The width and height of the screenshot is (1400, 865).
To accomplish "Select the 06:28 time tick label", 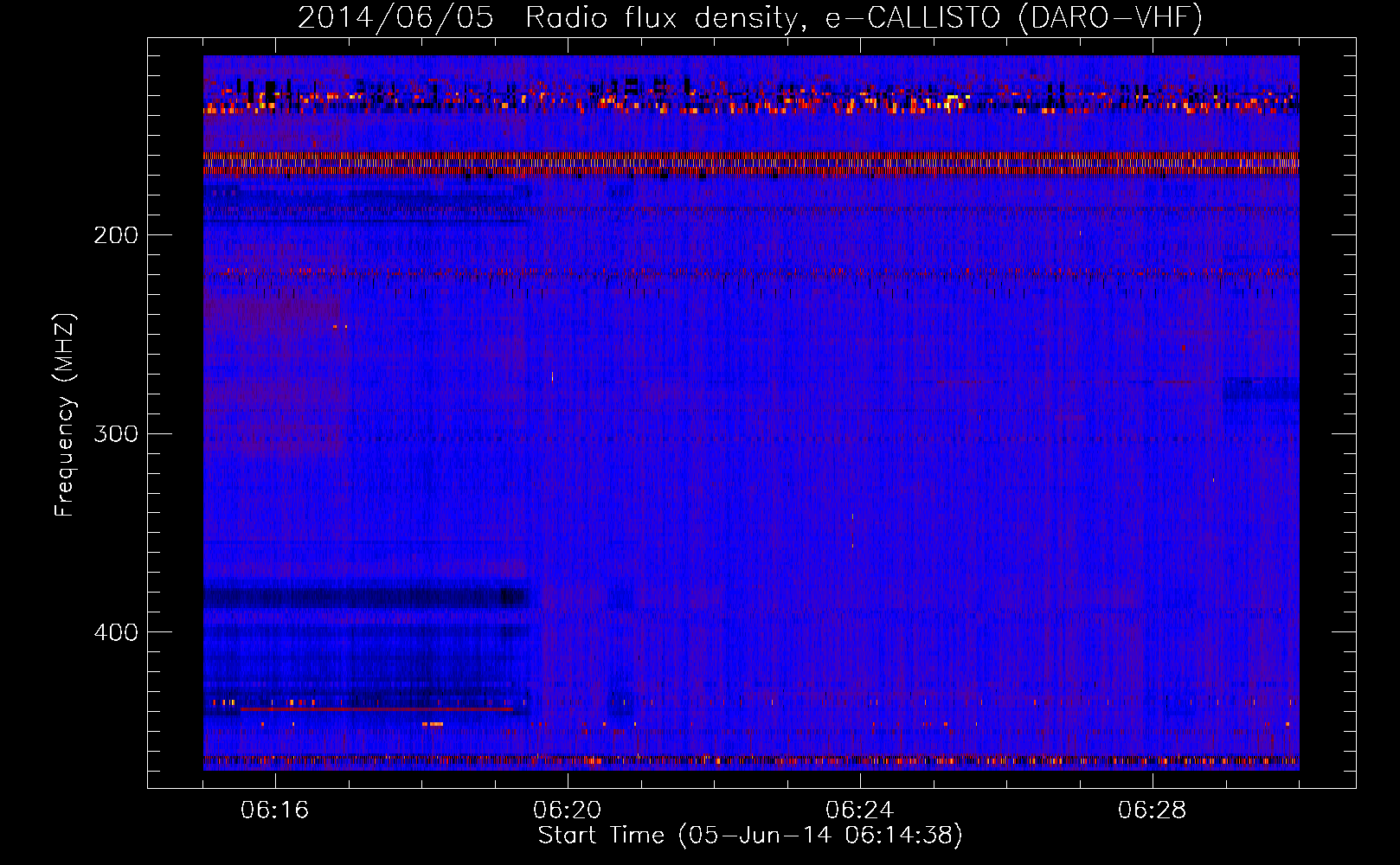I will coord(1153,811).
